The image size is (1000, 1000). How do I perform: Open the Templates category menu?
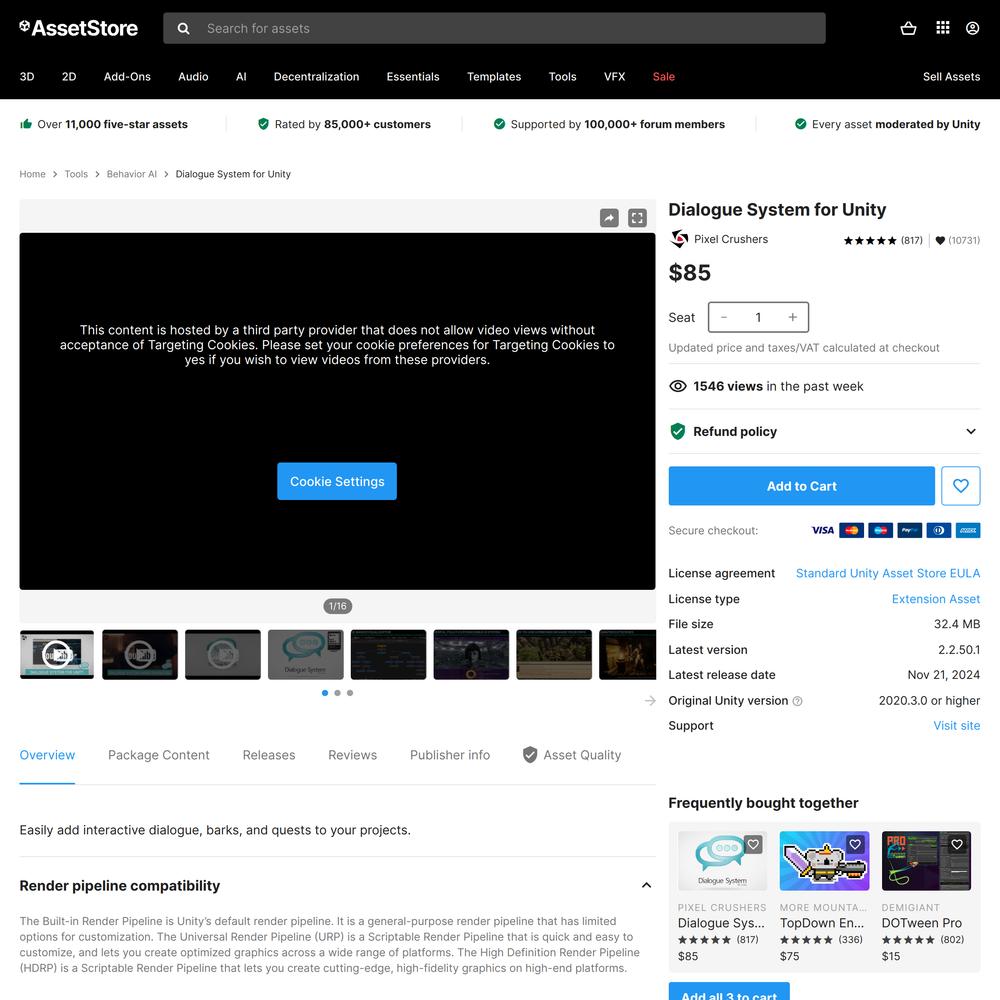click(494, 77)
